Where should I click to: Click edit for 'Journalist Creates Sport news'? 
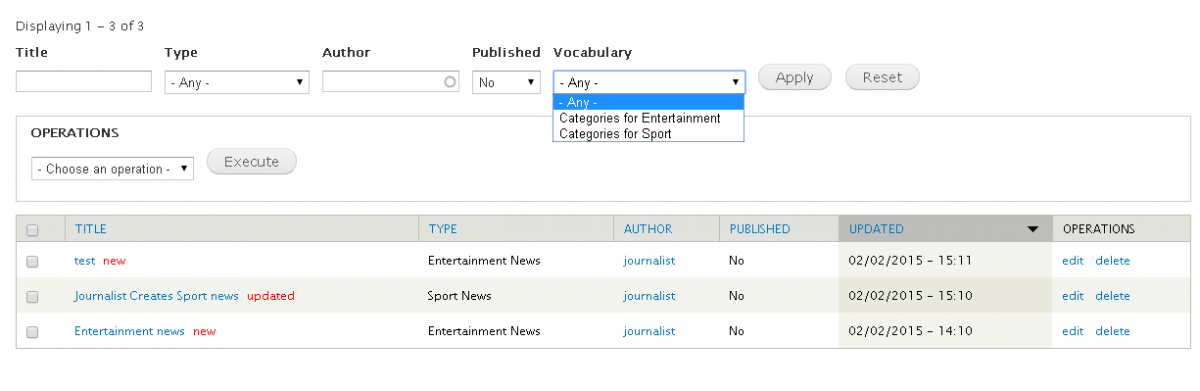coord(1073,296)
